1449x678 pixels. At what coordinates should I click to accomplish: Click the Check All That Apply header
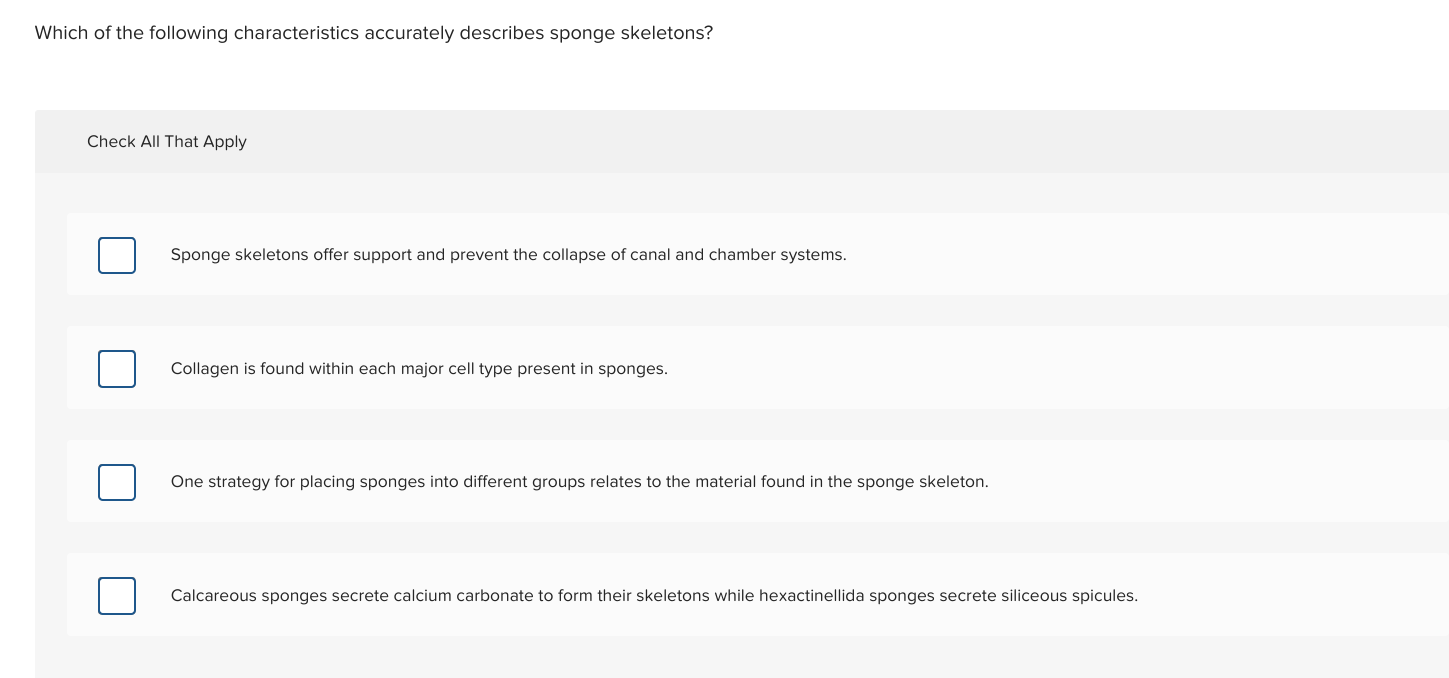click(x=166, y=141)
